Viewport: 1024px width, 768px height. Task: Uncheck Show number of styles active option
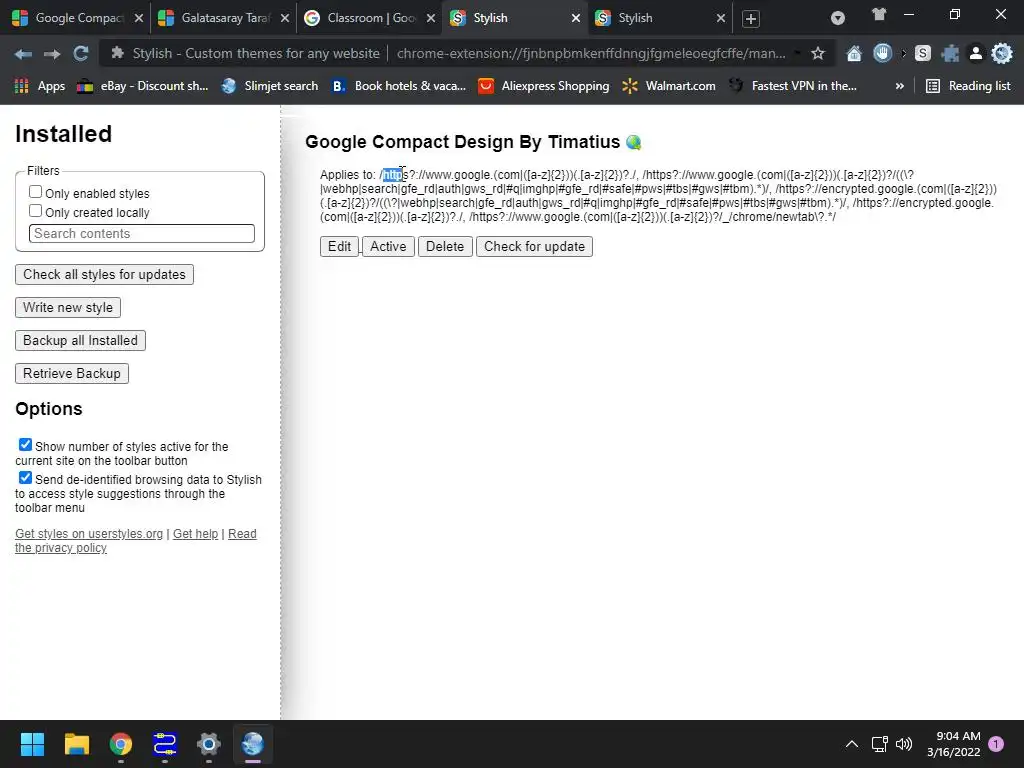click(x=25, y=445)
